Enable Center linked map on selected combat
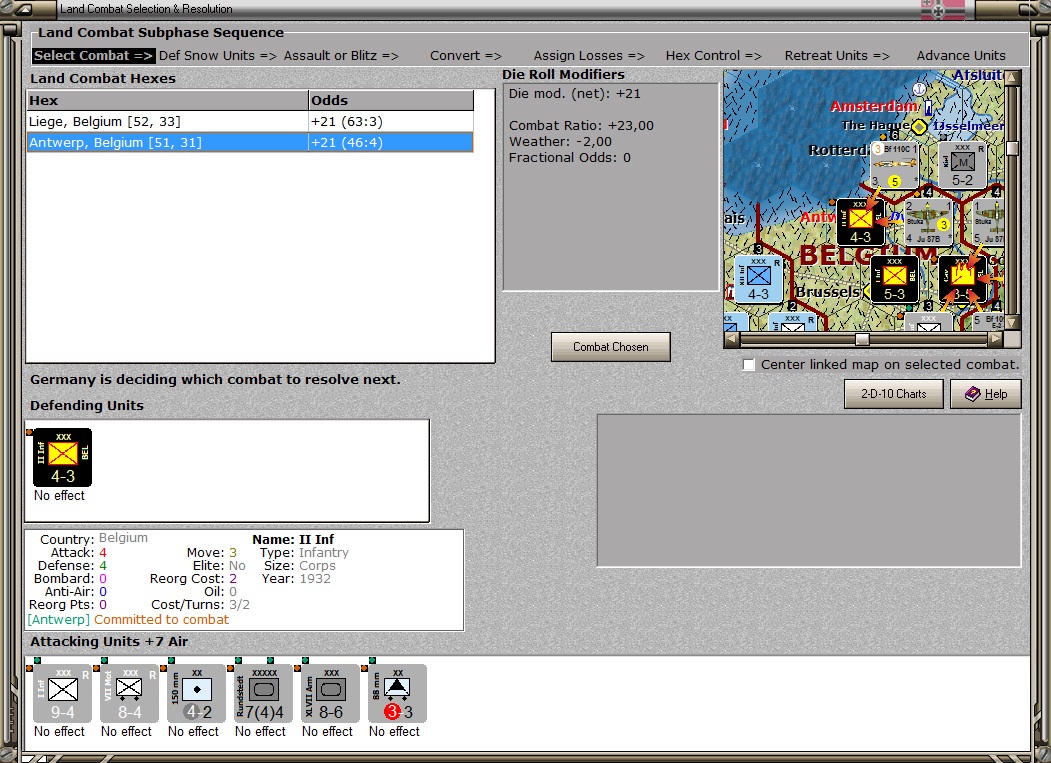The height and width of the screenshot is (763, 1051). [x=749, y=365]
